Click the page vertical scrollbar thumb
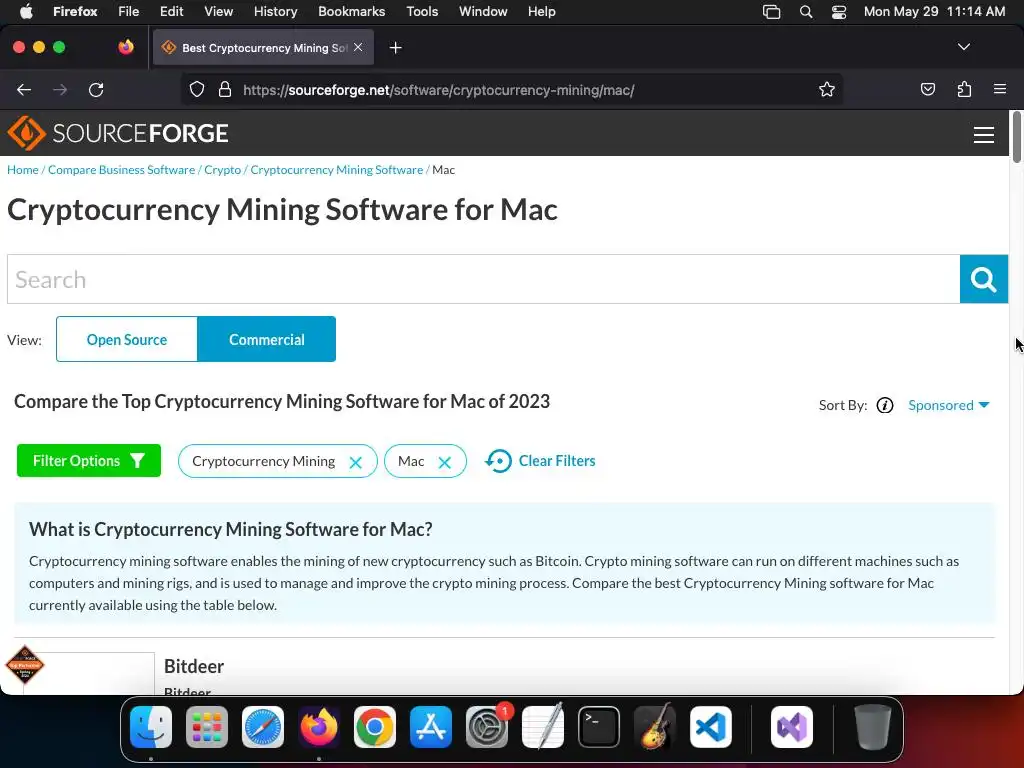Image resolution: width=1024 pixels, height=768 pixels. click(x=1016, y=137)
